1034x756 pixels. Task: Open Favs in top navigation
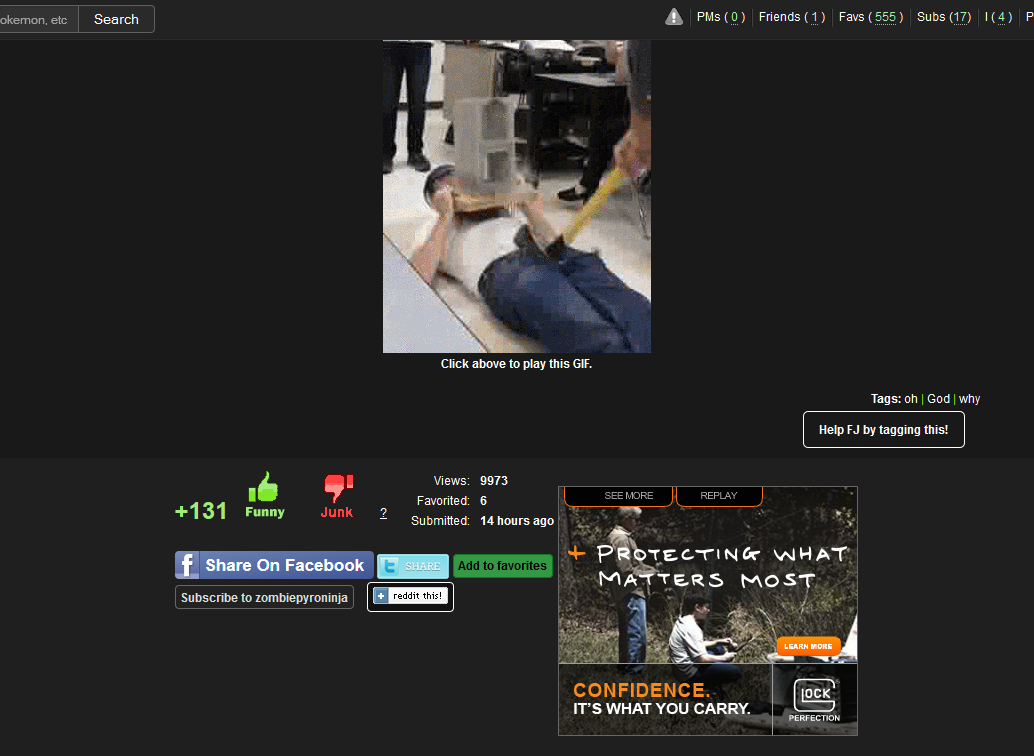click(x=870, y=17)
